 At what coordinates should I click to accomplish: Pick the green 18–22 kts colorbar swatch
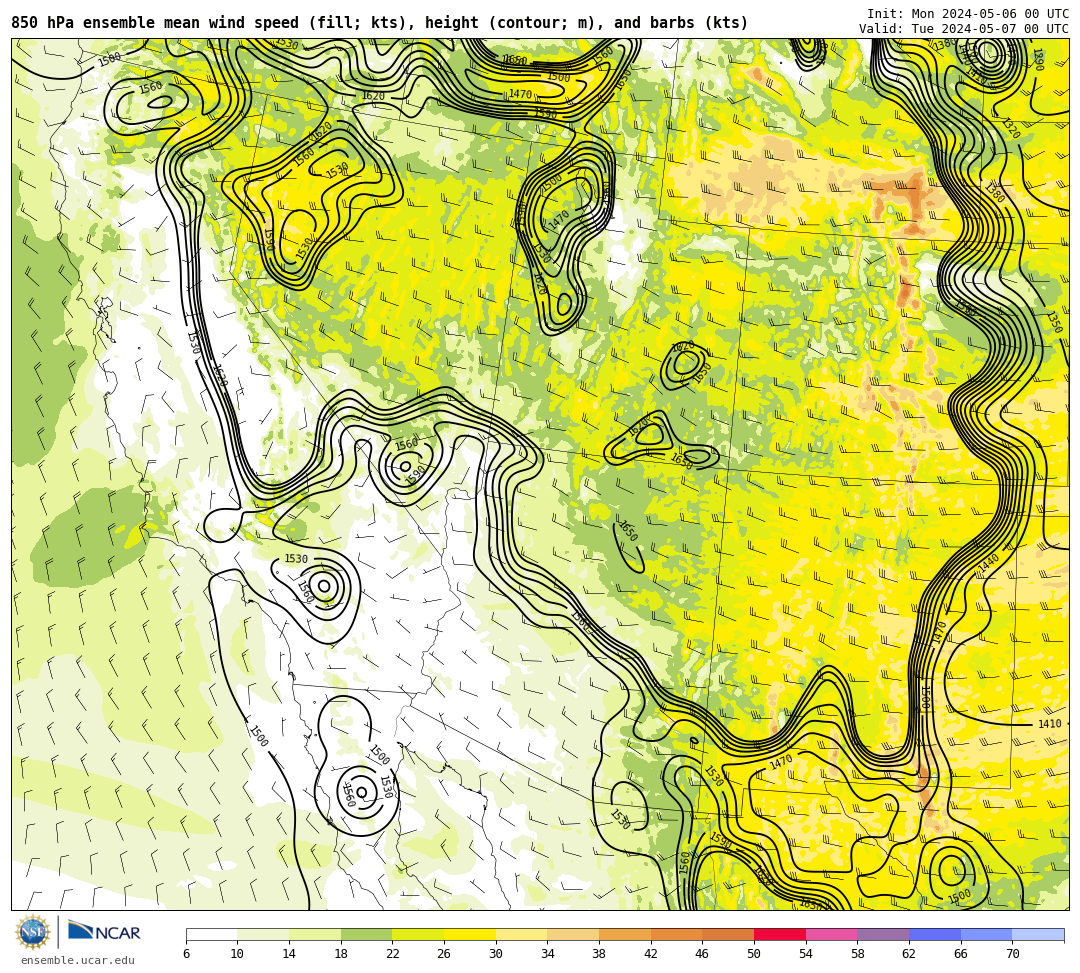pos(366,934)
